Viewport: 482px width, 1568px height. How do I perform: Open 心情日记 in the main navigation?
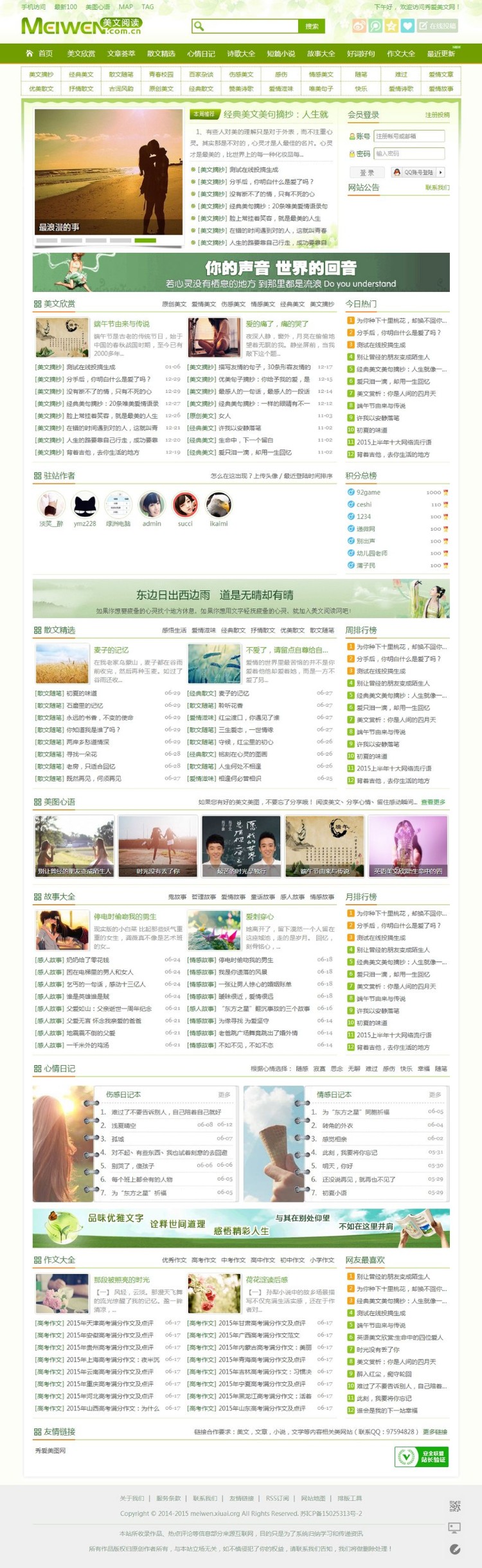201,53
